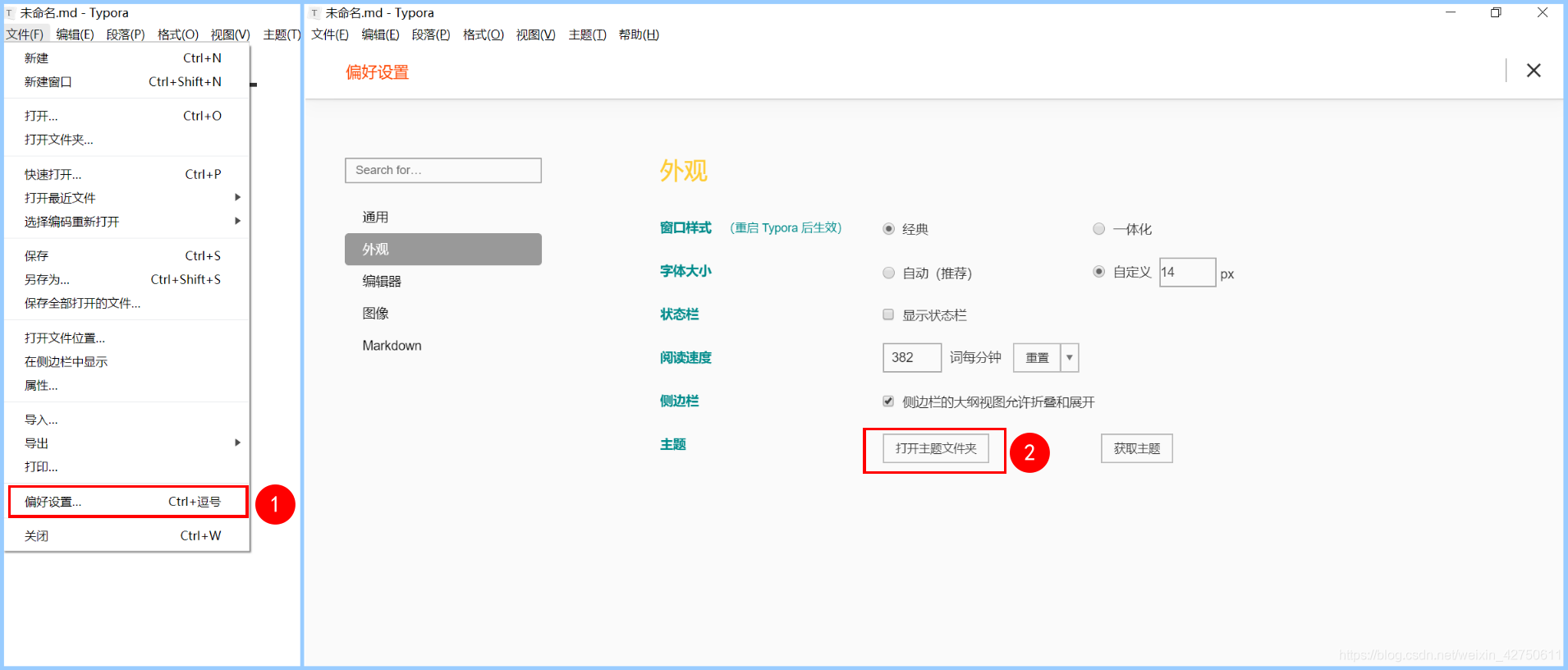Select 打开文件位置... menu entry

pos(126,338)
